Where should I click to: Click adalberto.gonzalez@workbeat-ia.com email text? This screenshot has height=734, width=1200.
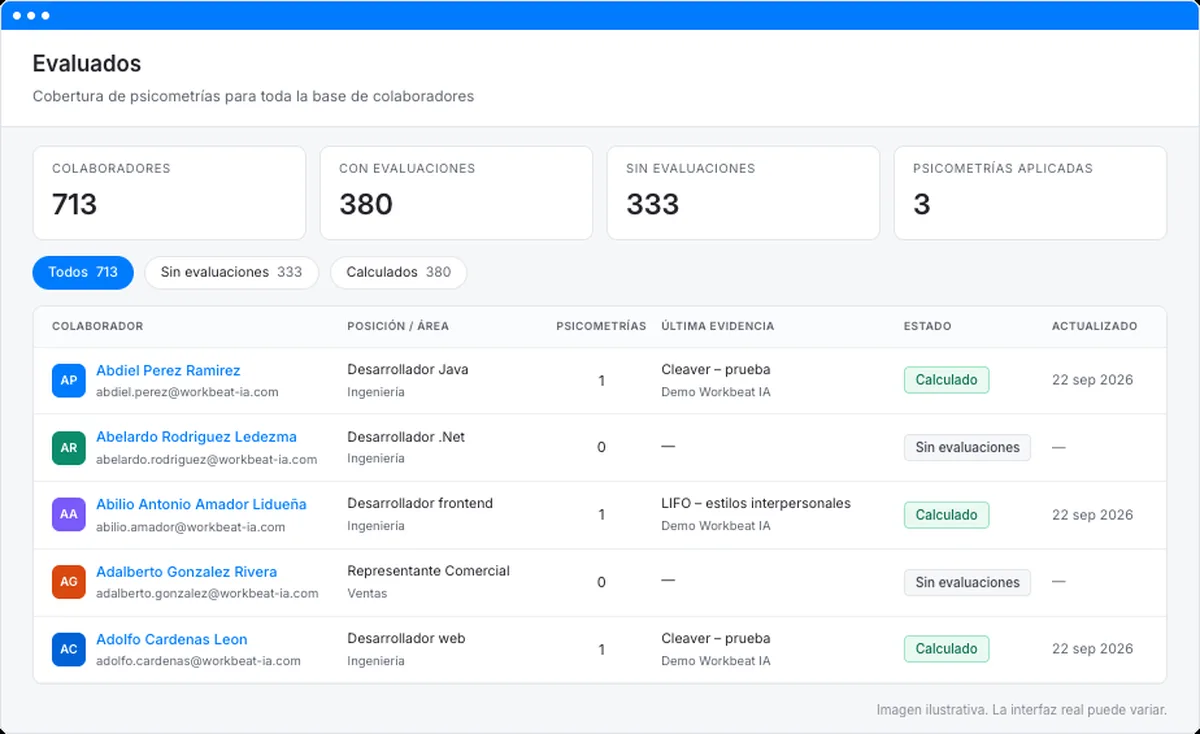tap(207, 593)
